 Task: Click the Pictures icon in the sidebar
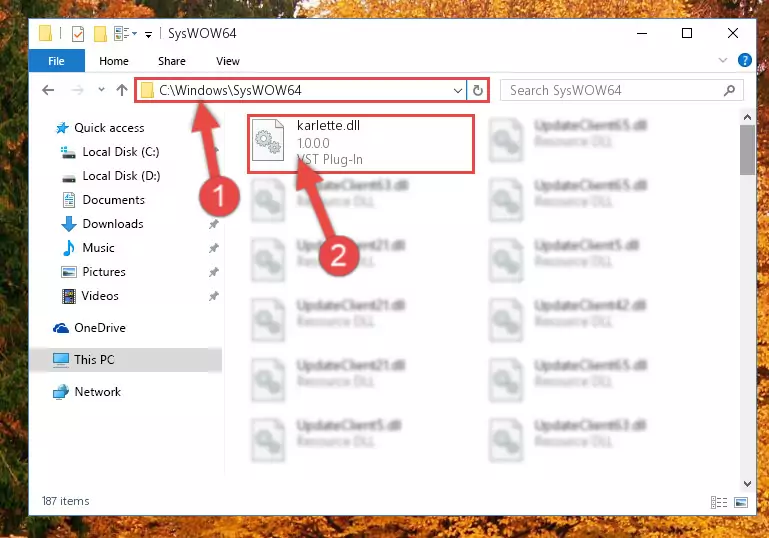pyautogui.click(x=69, y=272)
